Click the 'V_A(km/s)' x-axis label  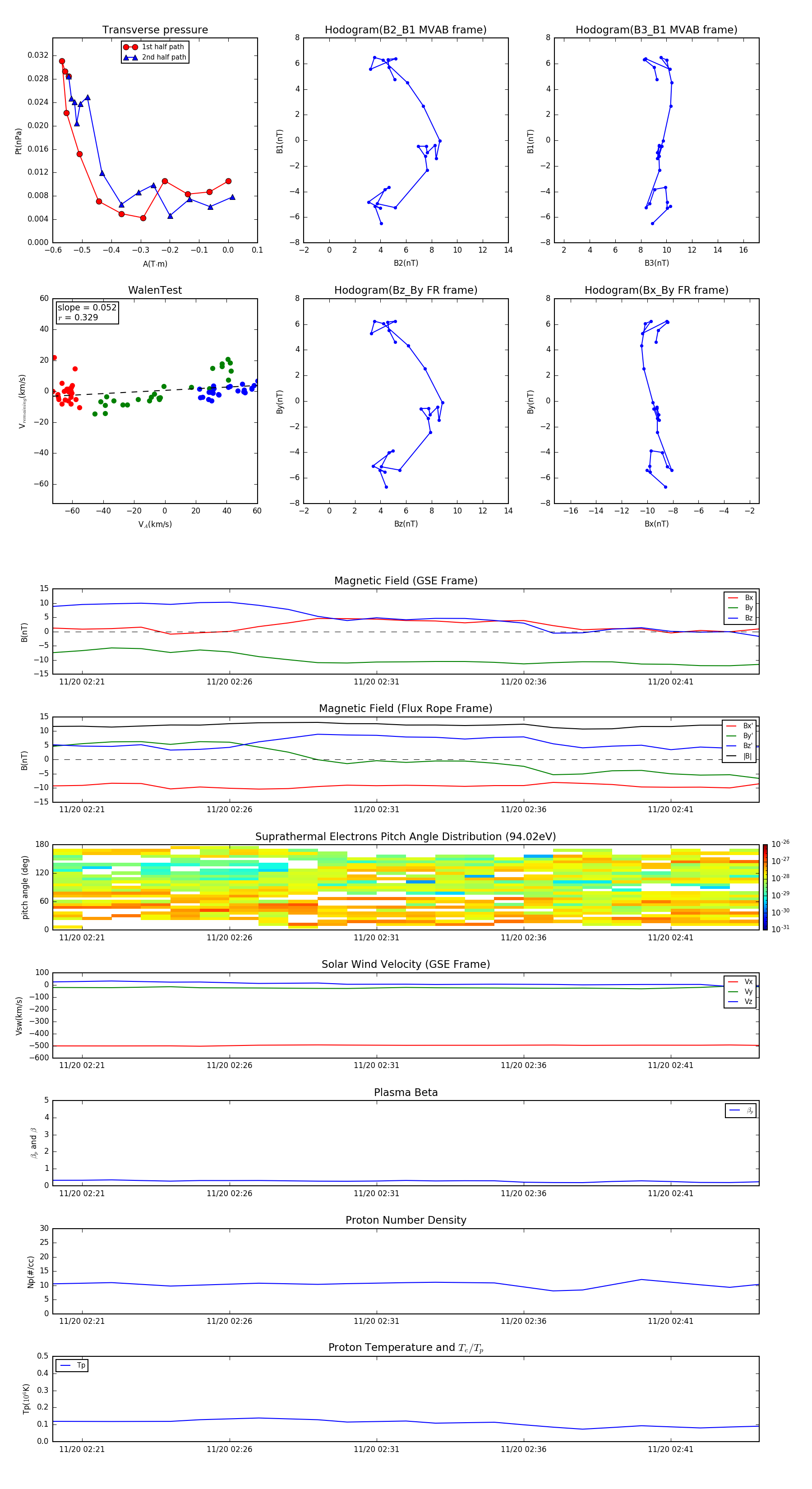(155, 524)
